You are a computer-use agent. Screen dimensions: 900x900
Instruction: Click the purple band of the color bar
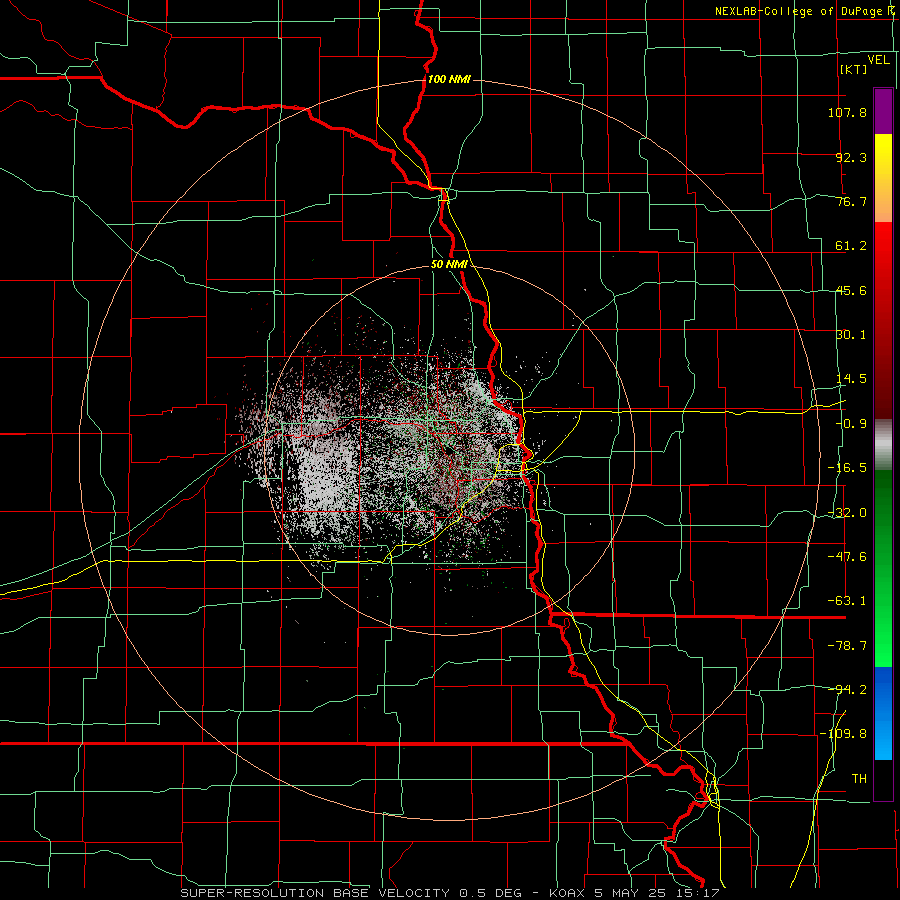click(x=883, y=111)
